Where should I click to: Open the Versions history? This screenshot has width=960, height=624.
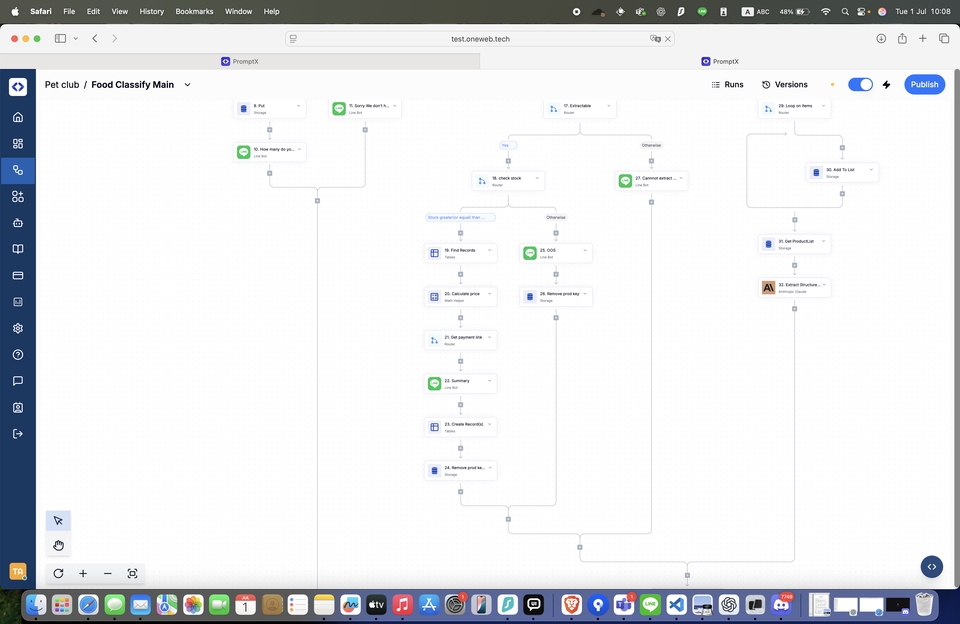785,85
